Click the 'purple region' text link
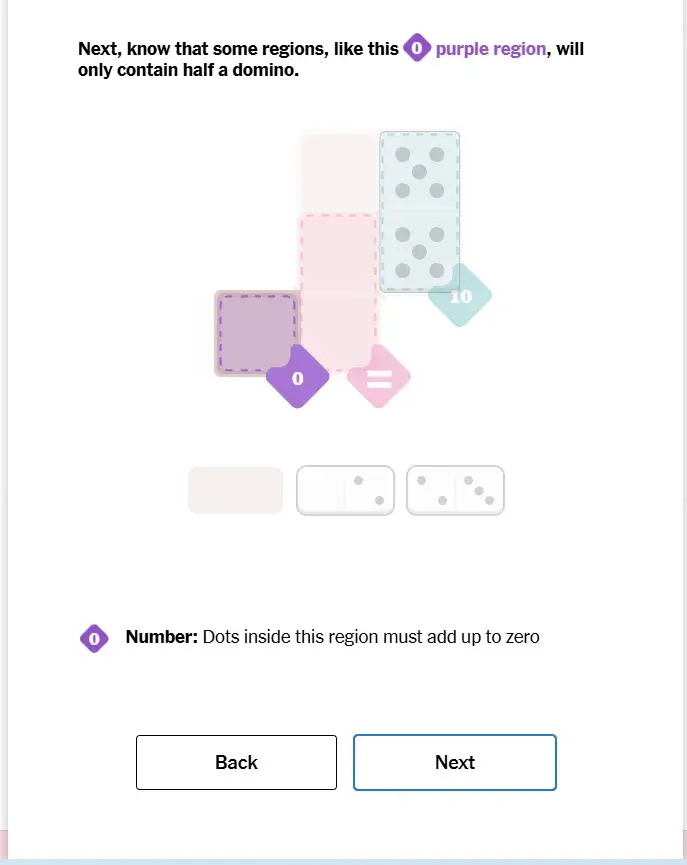The height and width of the screenshot is (865, 687). [491, 49]
